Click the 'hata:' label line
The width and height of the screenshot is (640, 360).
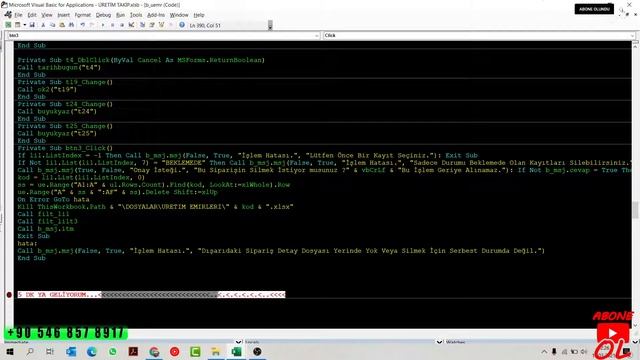[27, 244]
